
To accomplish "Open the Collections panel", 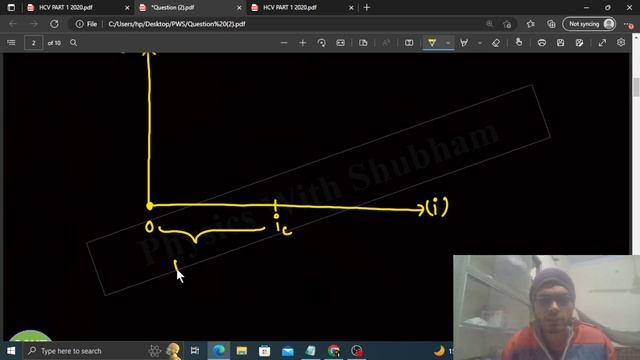I will coord(551,24).
